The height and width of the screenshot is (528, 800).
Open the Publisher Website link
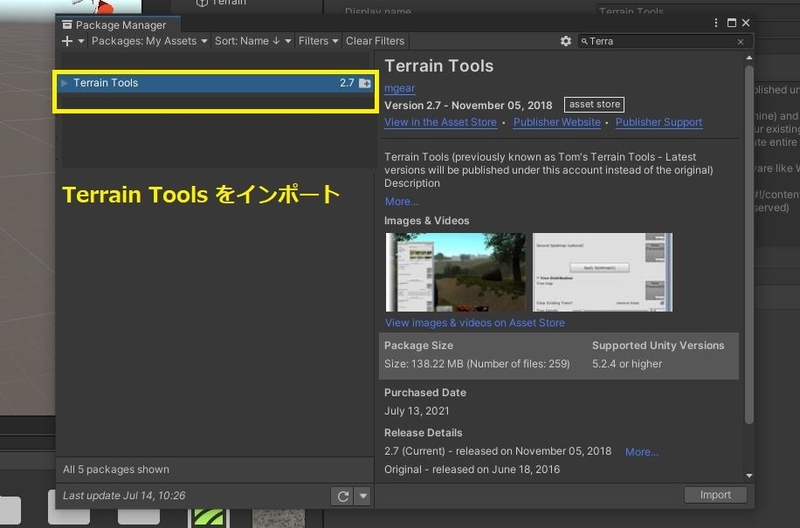(557, 122)
